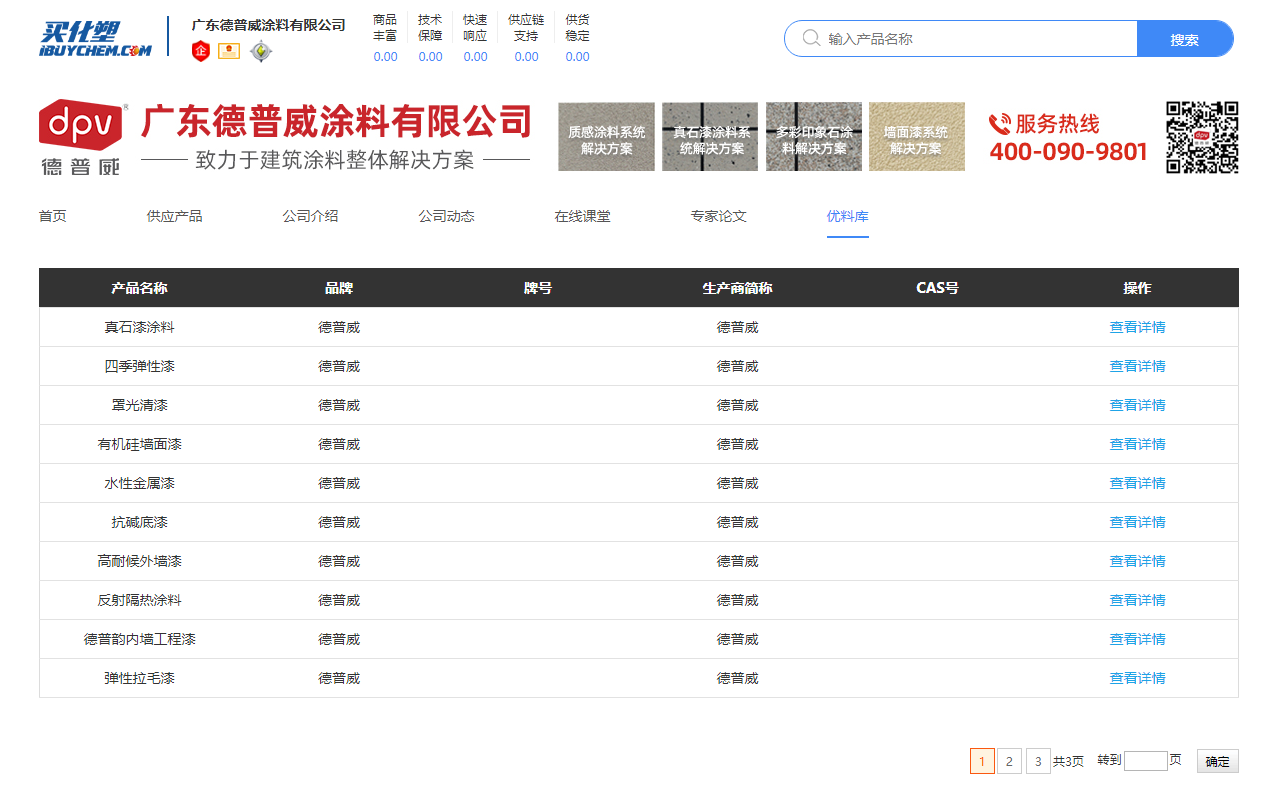
Task: Open the 专家论文 tab
Action: 718,216
